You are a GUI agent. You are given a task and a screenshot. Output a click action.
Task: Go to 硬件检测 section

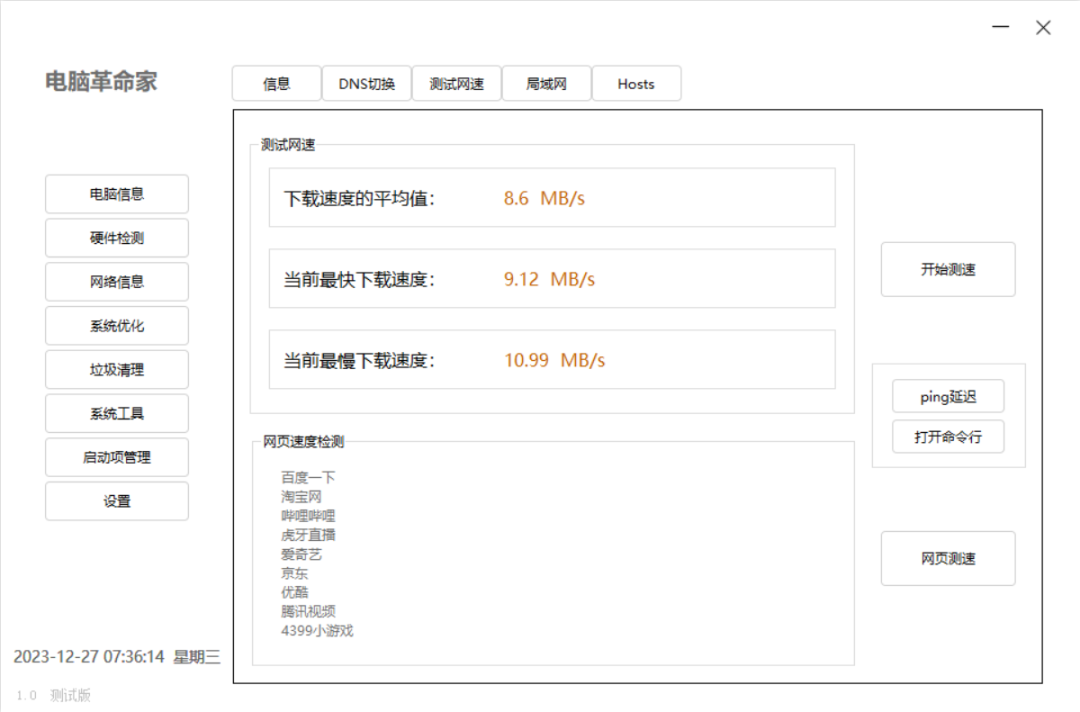point(117,238)
